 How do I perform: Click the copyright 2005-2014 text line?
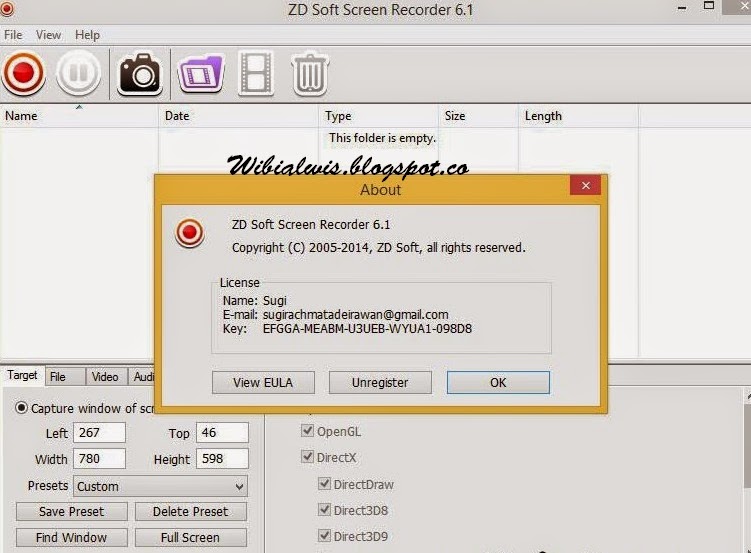coord(378,248)
